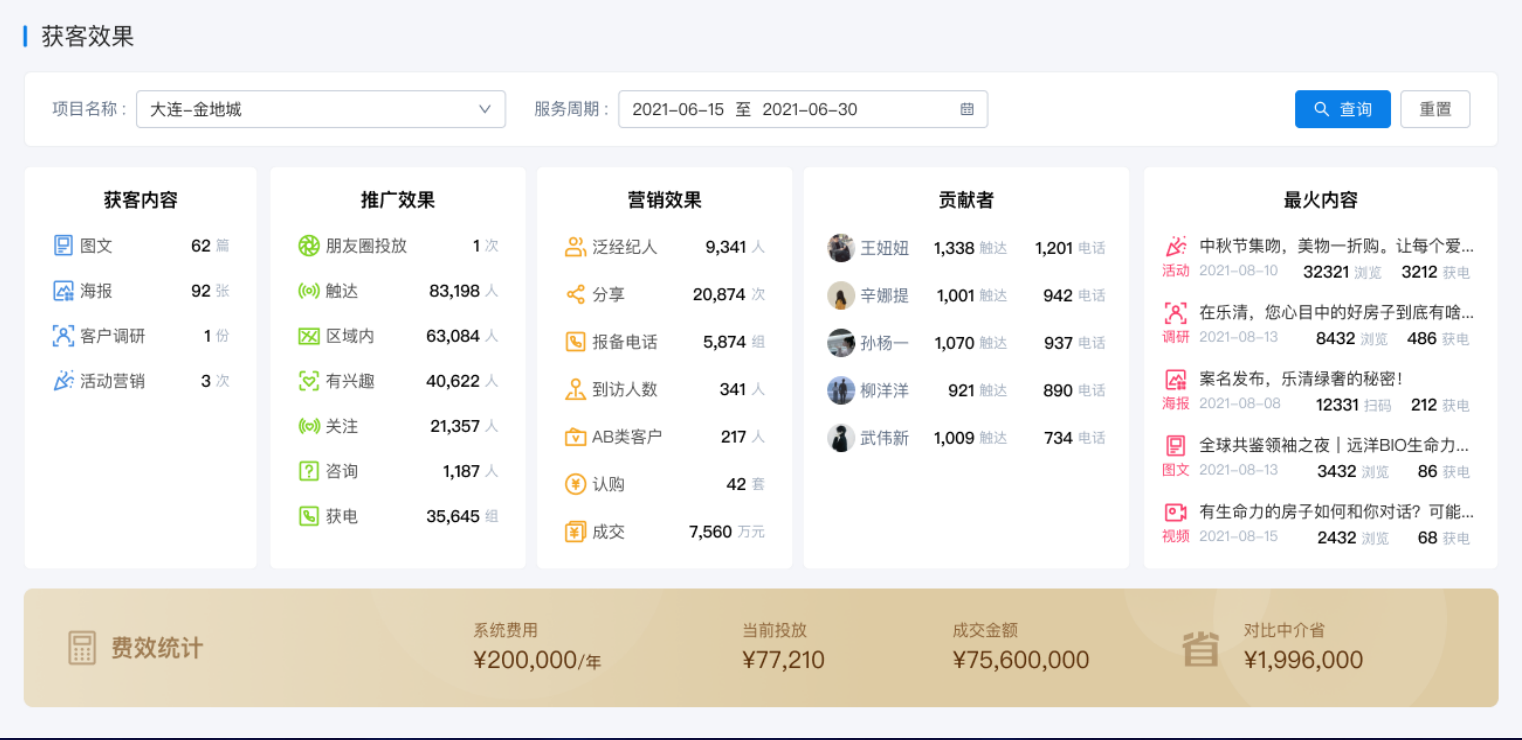Screen dimensions: 1522x740
Task: Open article 在乐清，您心目中的好房子
Action: [1336, 312]
